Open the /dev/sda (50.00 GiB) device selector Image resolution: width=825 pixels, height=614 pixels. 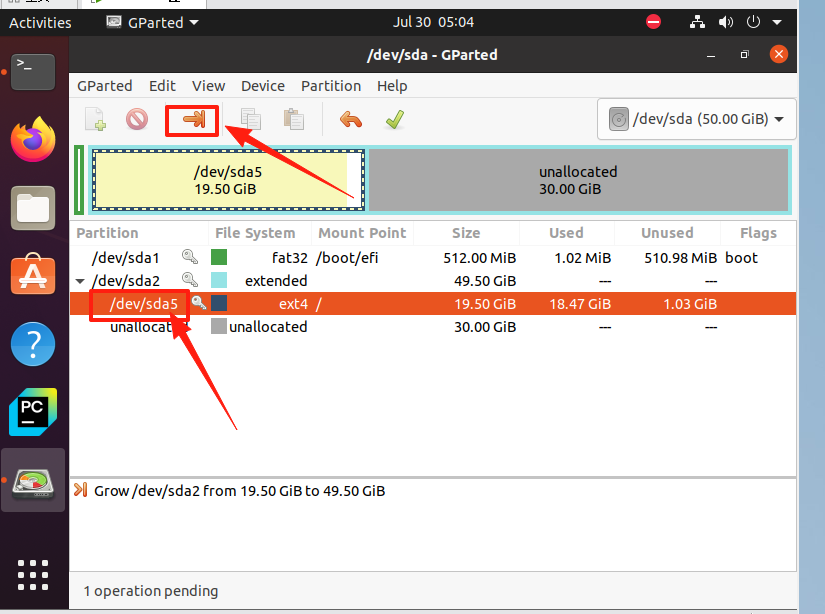coord(697,119)
